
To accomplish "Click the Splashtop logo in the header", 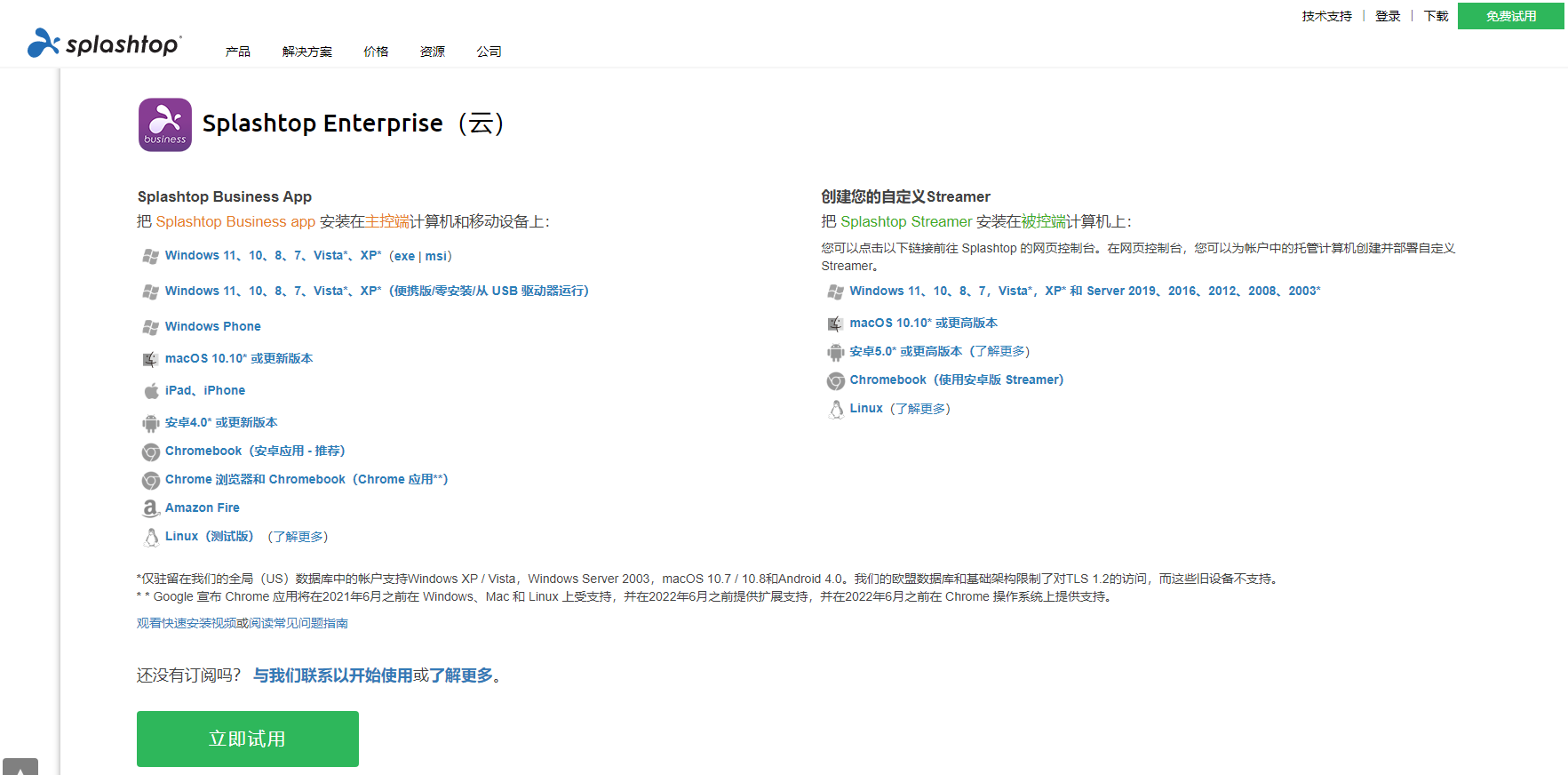I will point(105,43).
